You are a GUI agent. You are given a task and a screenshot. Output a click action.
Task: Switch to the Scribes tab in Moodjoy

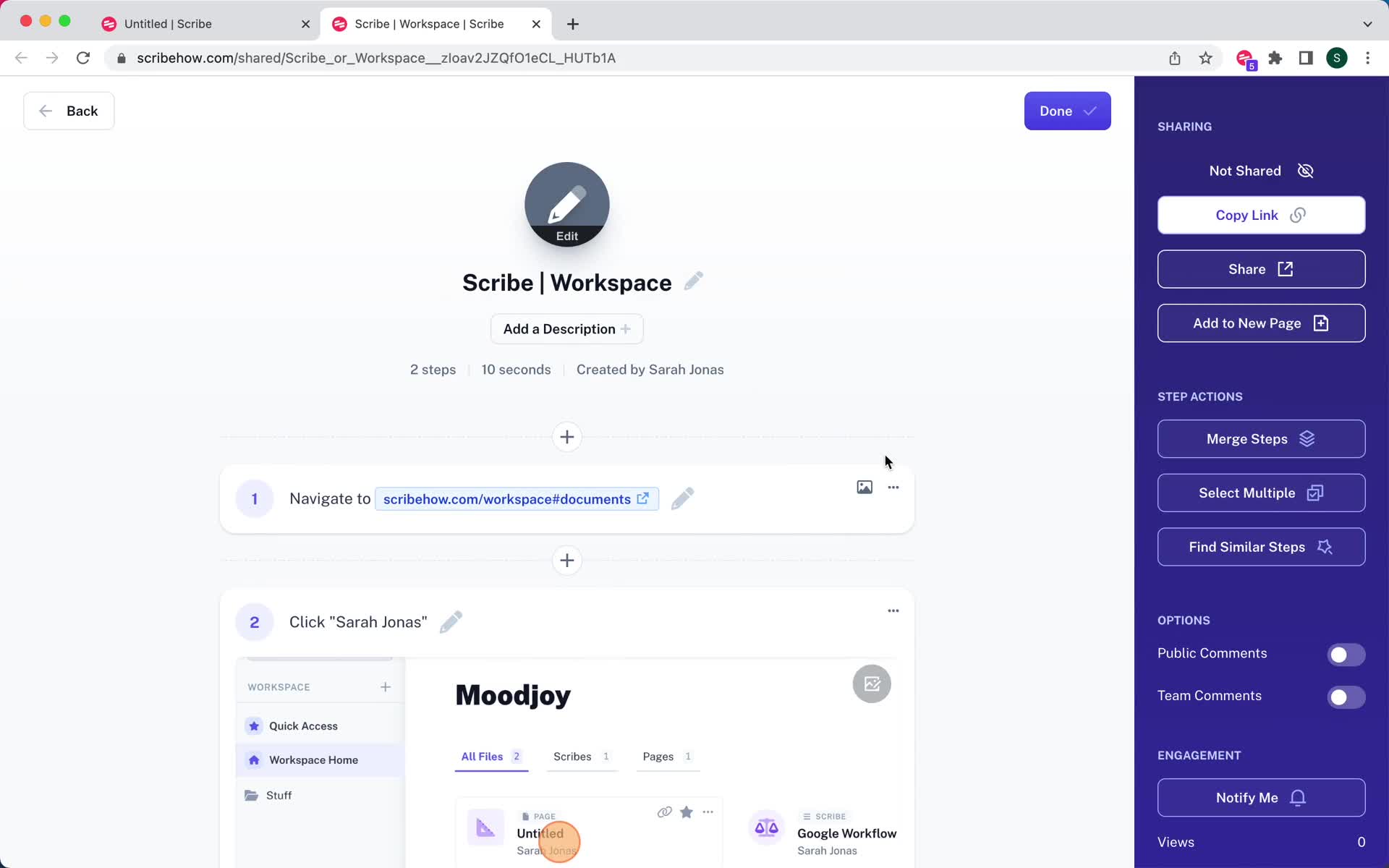[572, 756]
